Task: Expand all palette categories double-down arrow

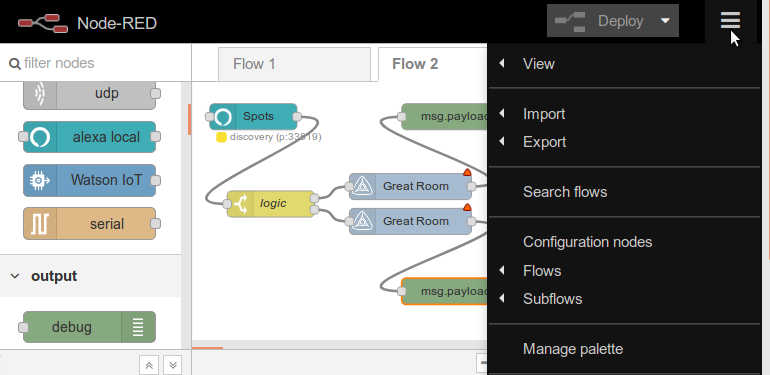Action: [x=172, y=365]
